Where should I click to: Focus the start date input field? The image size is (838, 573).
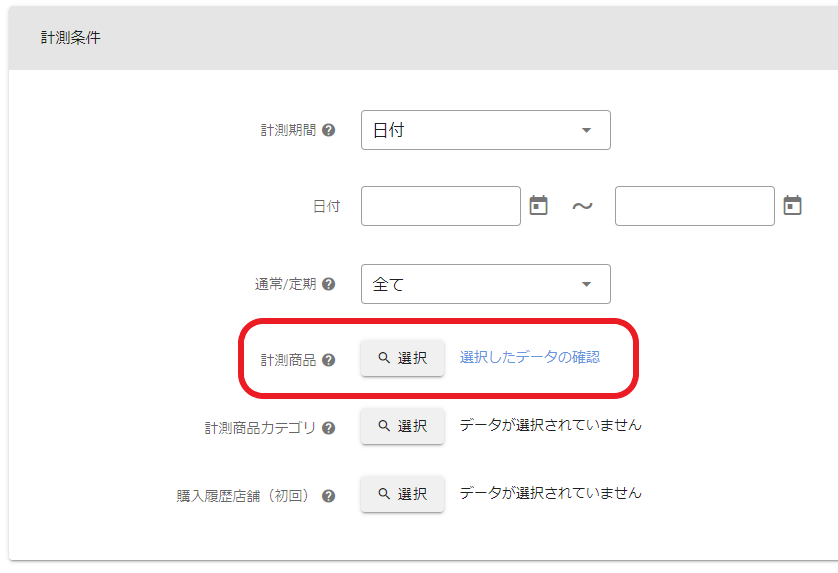click(440, 206)
